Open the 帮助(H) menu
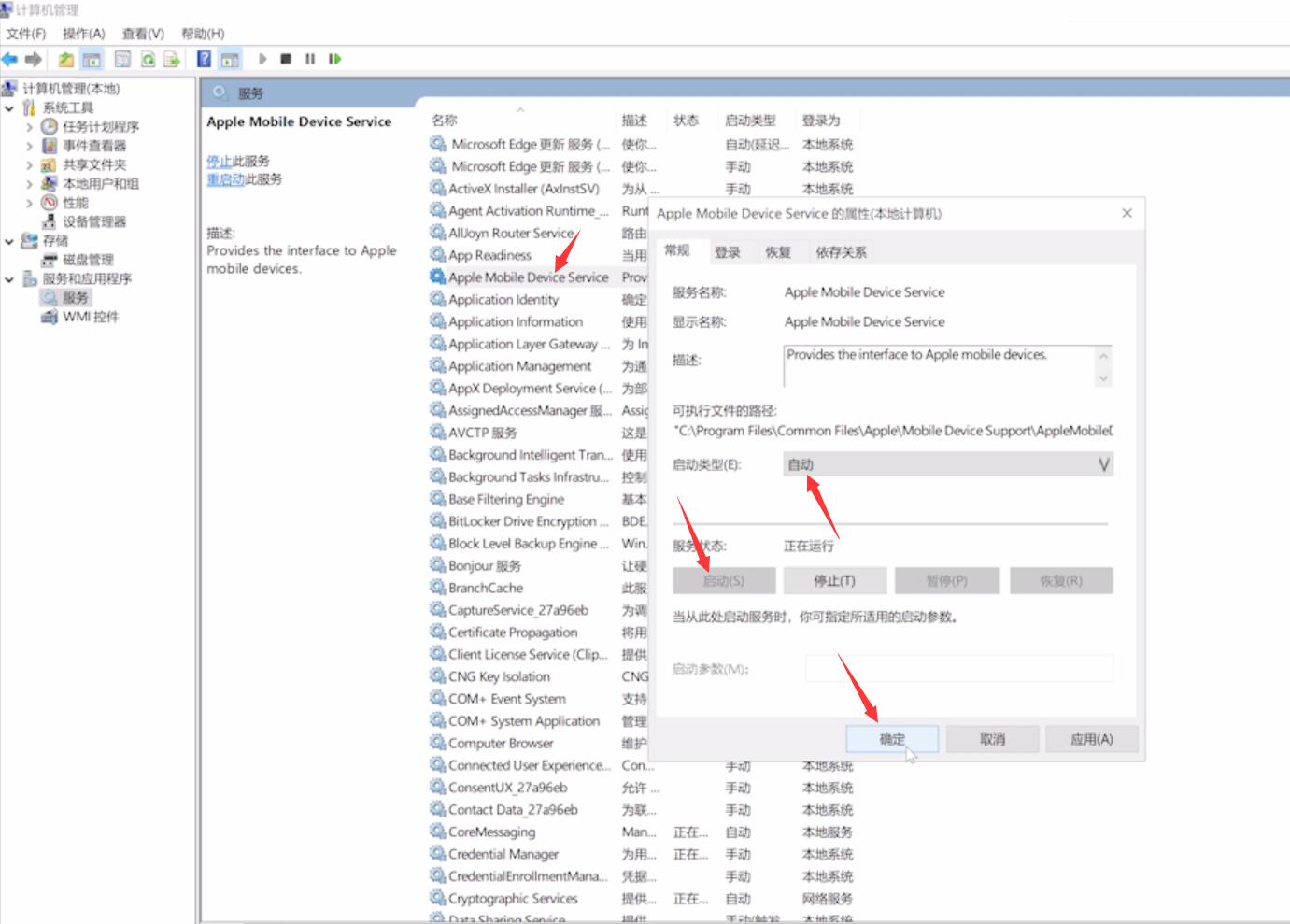This screenshot has width=1290, height=924. 203,34
